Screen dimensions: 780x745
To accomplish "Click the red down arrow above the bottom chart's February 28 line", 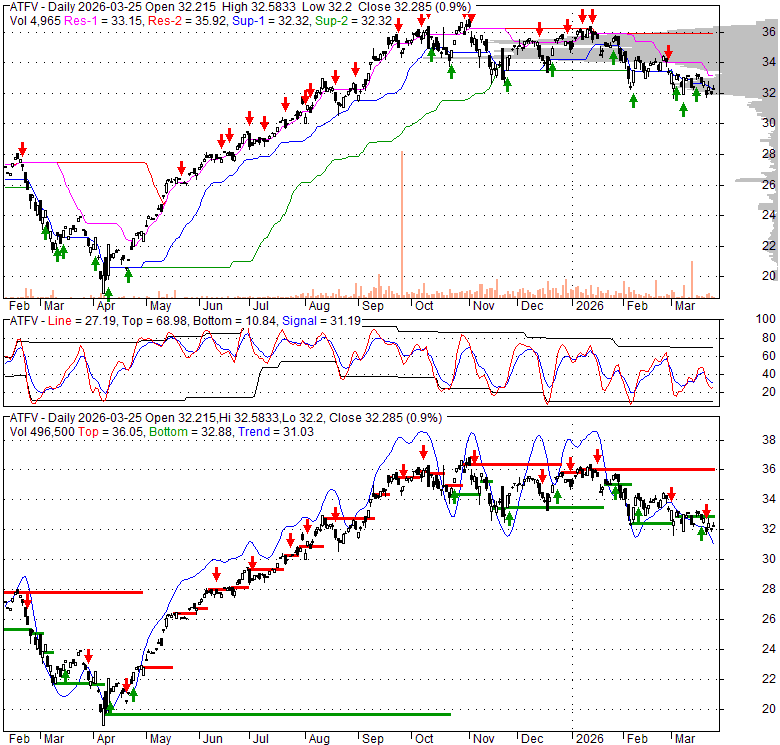I will pos(27,598).
